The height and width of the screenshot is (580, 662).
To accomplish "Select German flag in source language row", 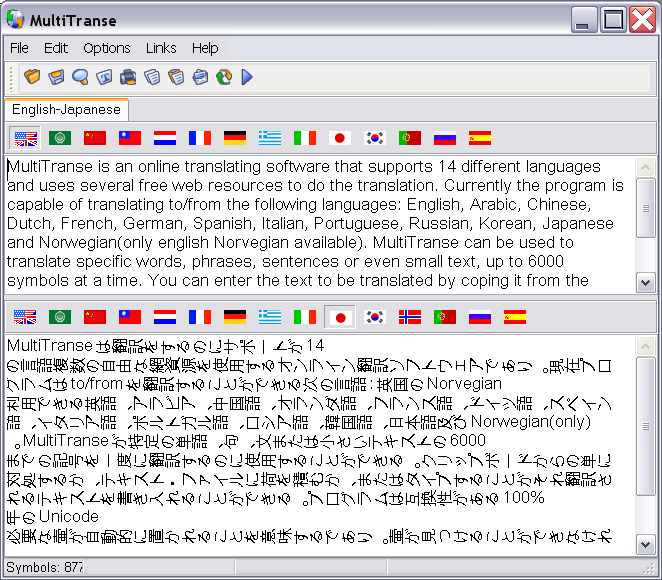I will tap(235, 138).
